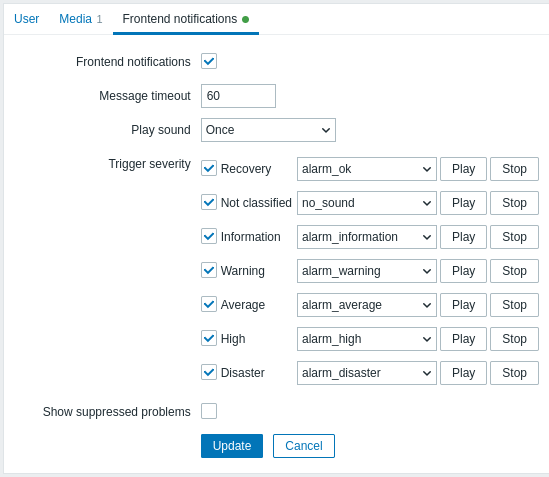Open the no_sound dropdown for Not classified
Screen dimensions: 549x477
[x=367, y=203]
